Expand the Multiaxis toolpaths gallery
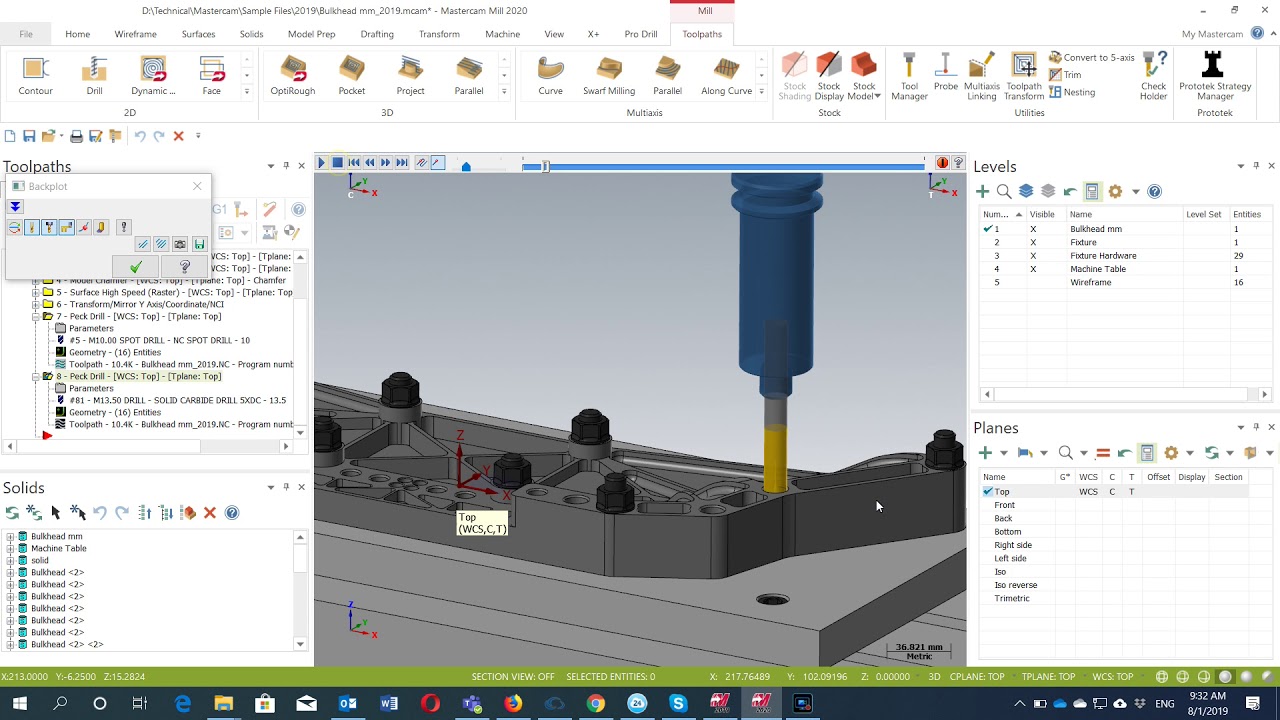 [762, 91]
